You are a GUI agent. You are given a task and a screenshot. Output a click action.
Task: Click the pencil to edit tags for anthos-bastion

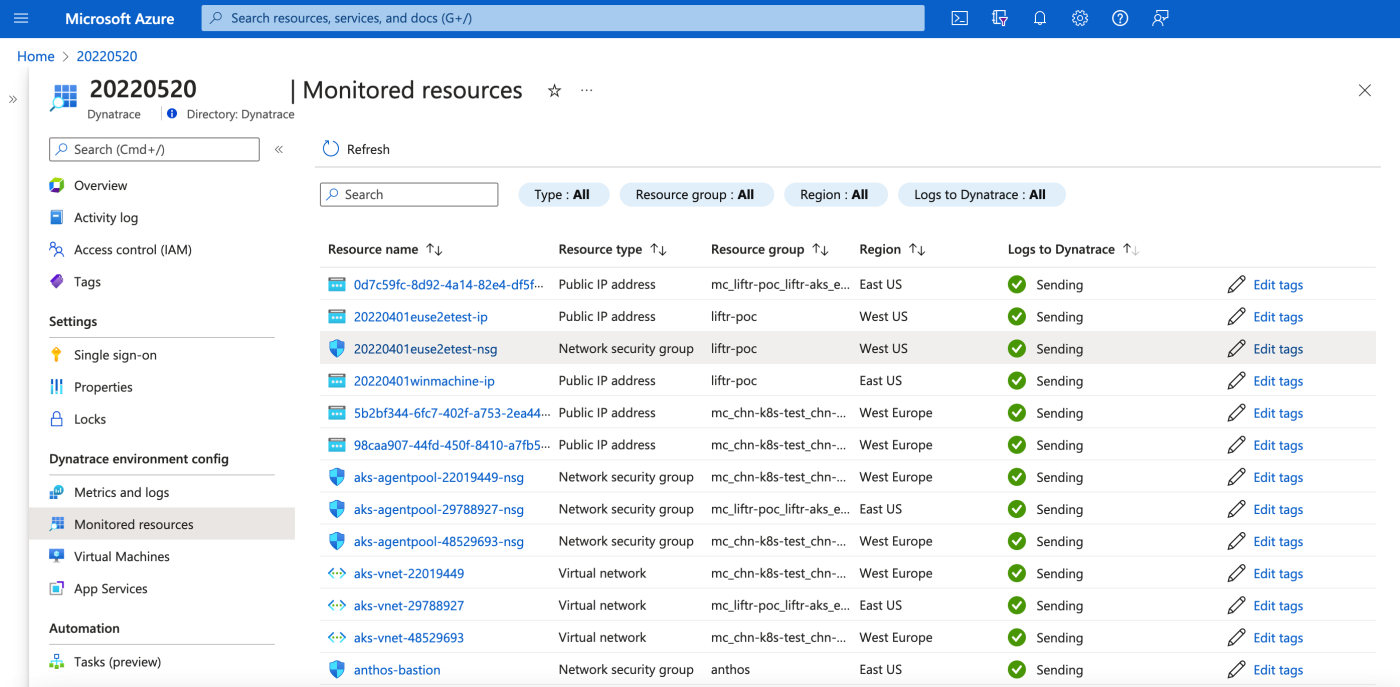point(1238,669)
